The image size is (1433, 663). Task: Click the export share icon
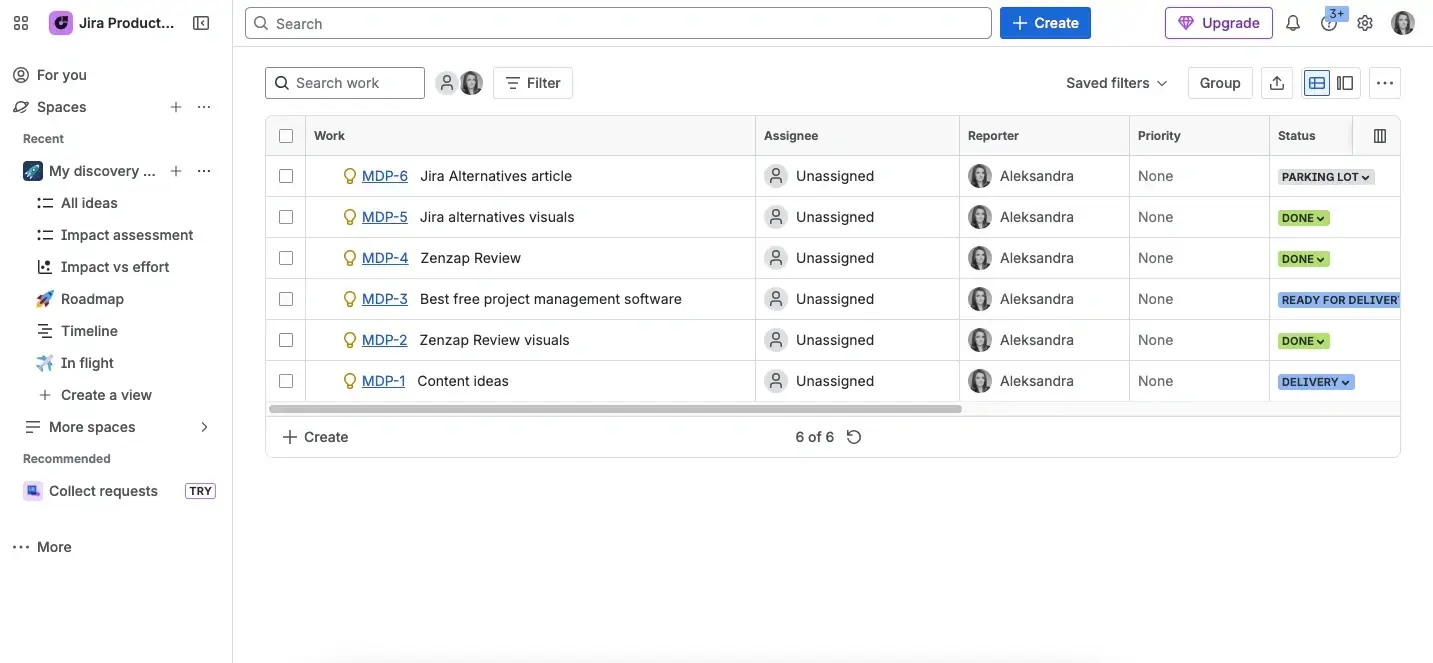pyautogui.click(x=1277, y=83)
